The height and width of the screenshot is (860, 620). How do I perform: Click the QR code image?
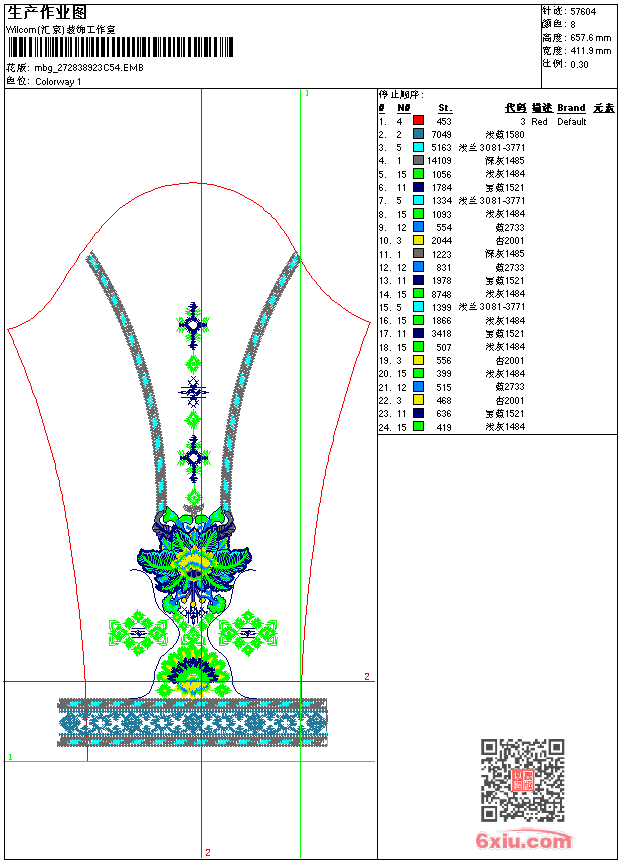(x=523, y=780)
